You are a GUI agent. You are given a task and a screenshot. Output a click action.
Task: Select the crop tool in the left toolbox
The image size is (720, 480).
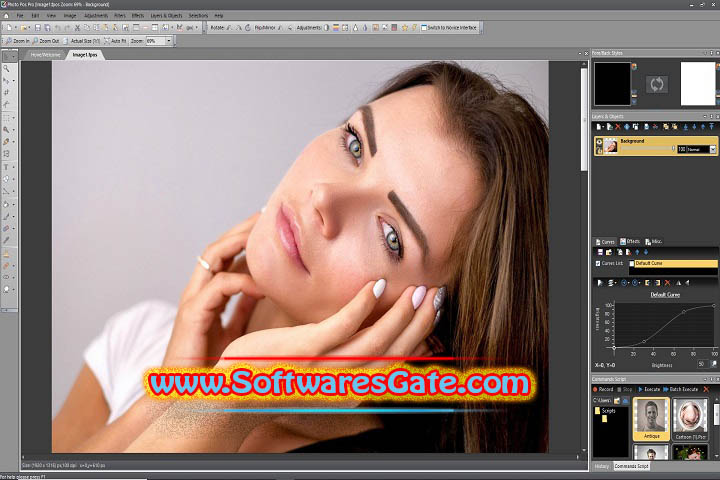pyautogui.click(x=6, y=92)
